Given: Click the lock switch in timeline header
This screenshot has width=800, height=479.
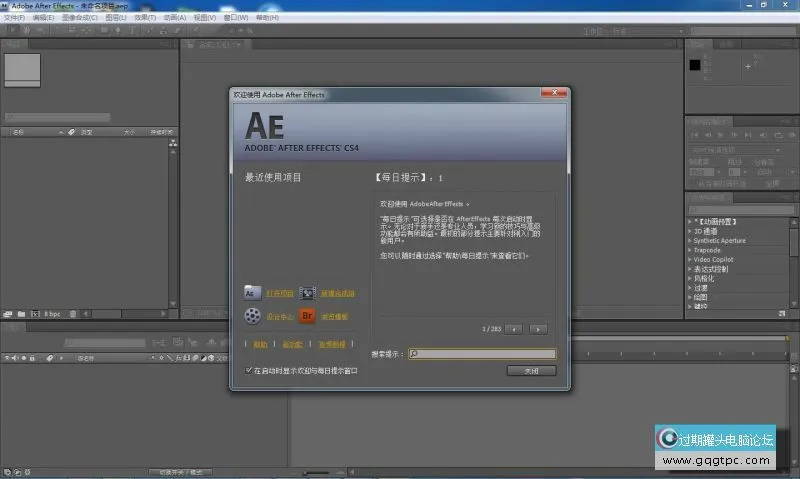Looking at the screenshot, I should [32, 358].
